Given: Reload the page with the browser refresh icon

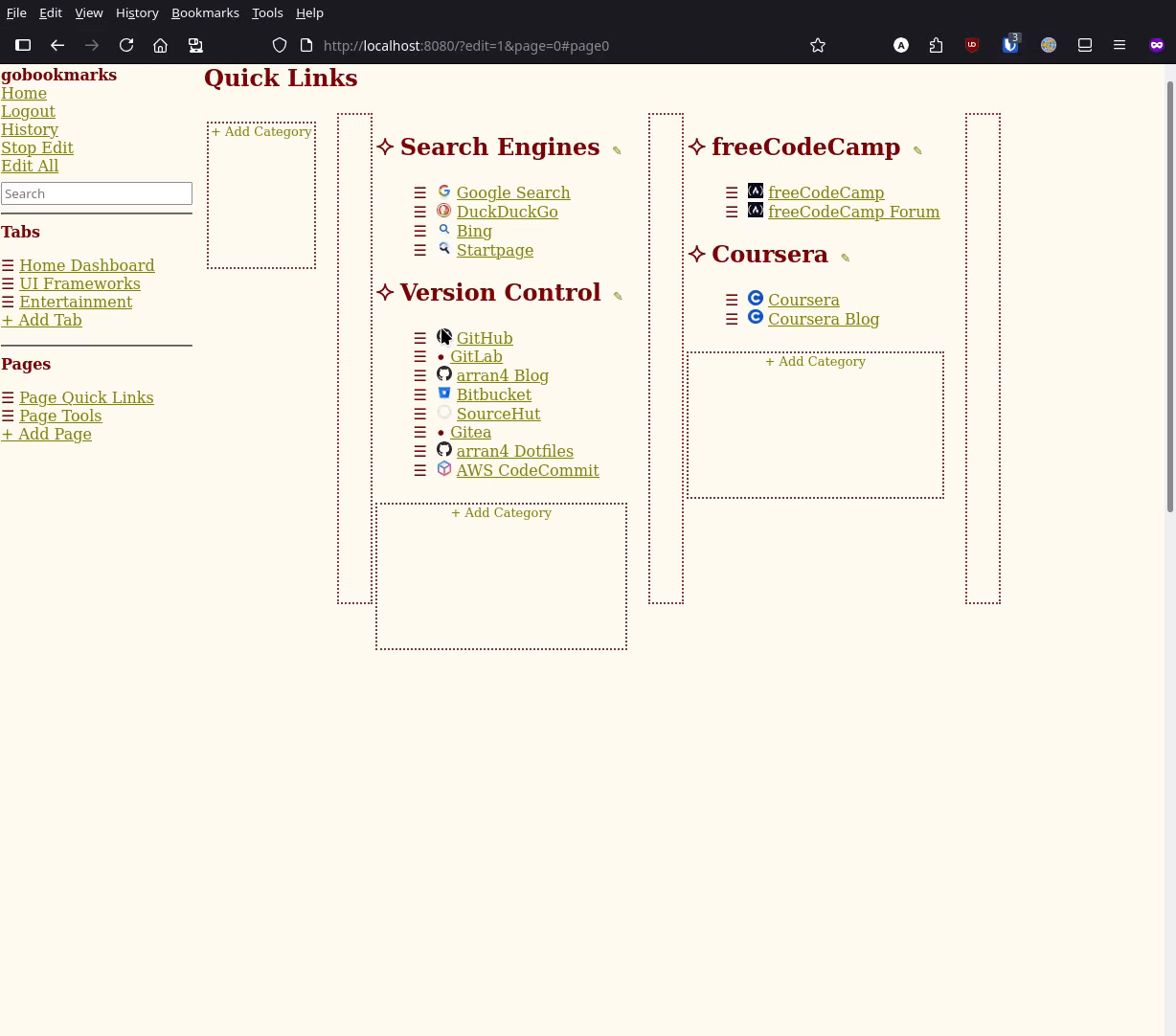Looking at the screenshot, I should 126,45.
